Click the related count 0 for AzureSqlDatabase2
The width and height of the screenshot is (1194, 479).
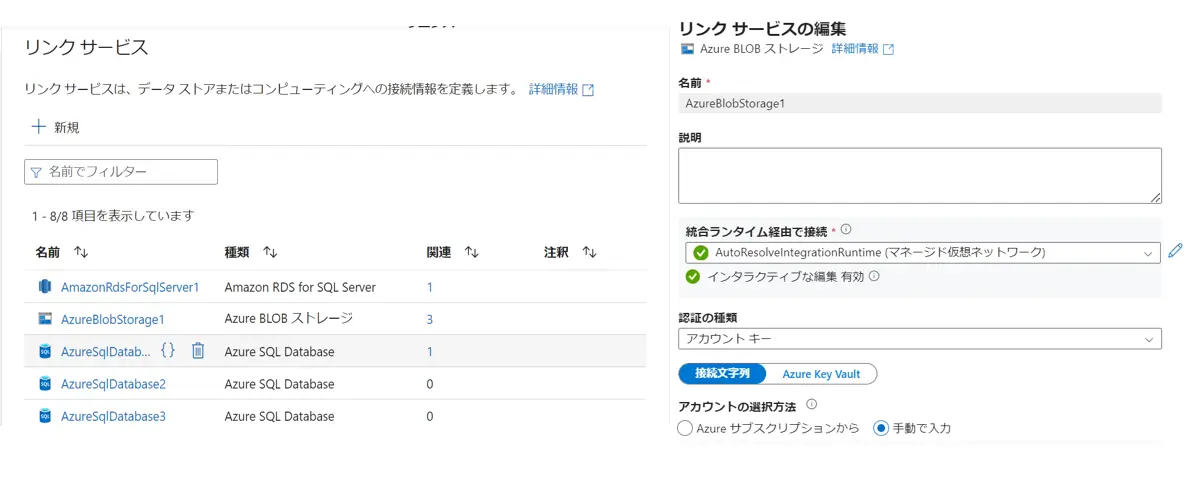tap(429, 384)
